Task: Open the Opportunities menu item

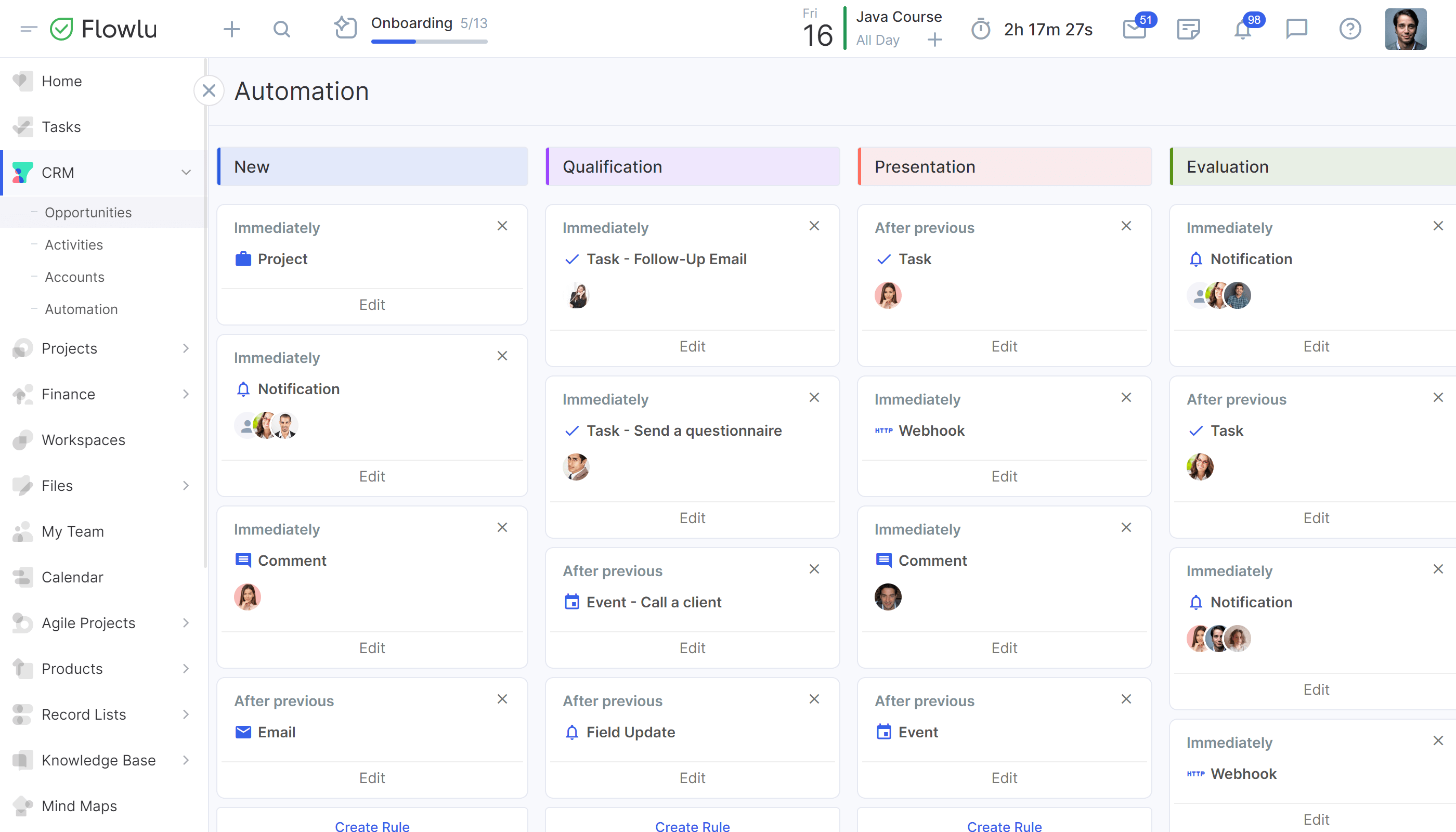Action: 88,212
